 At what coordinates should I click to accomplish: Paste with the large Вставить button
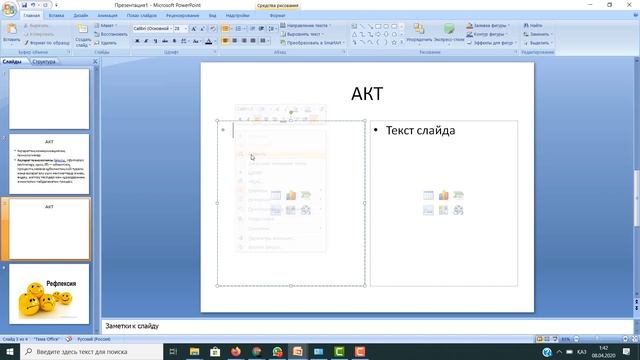11,33
